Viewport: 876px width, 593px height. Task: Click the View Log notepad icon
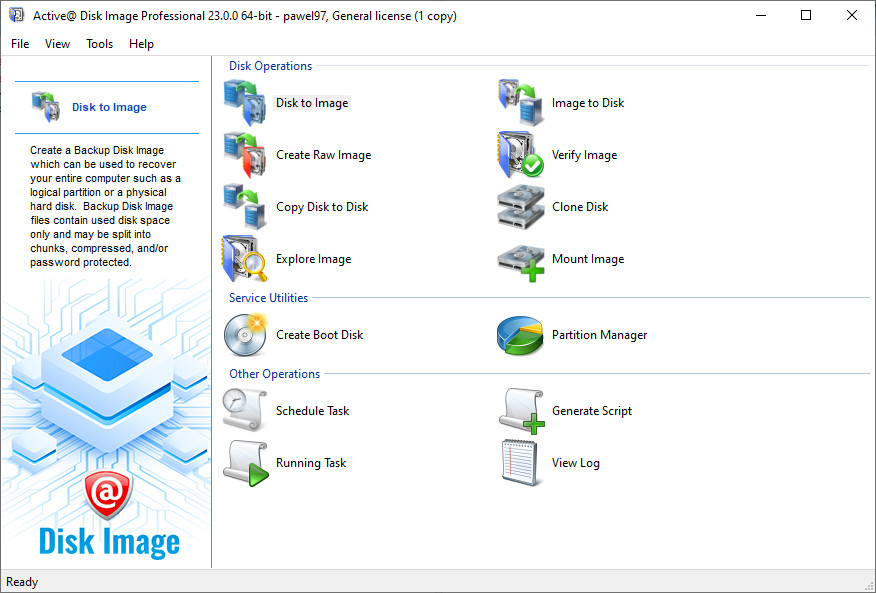[x=520, y=463]
